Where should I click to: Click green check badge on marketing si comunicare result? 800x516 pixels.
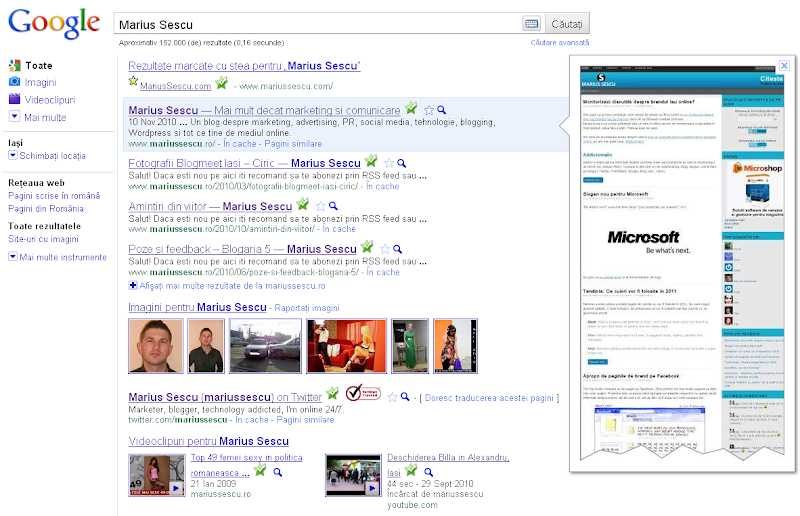coord(411,107)
